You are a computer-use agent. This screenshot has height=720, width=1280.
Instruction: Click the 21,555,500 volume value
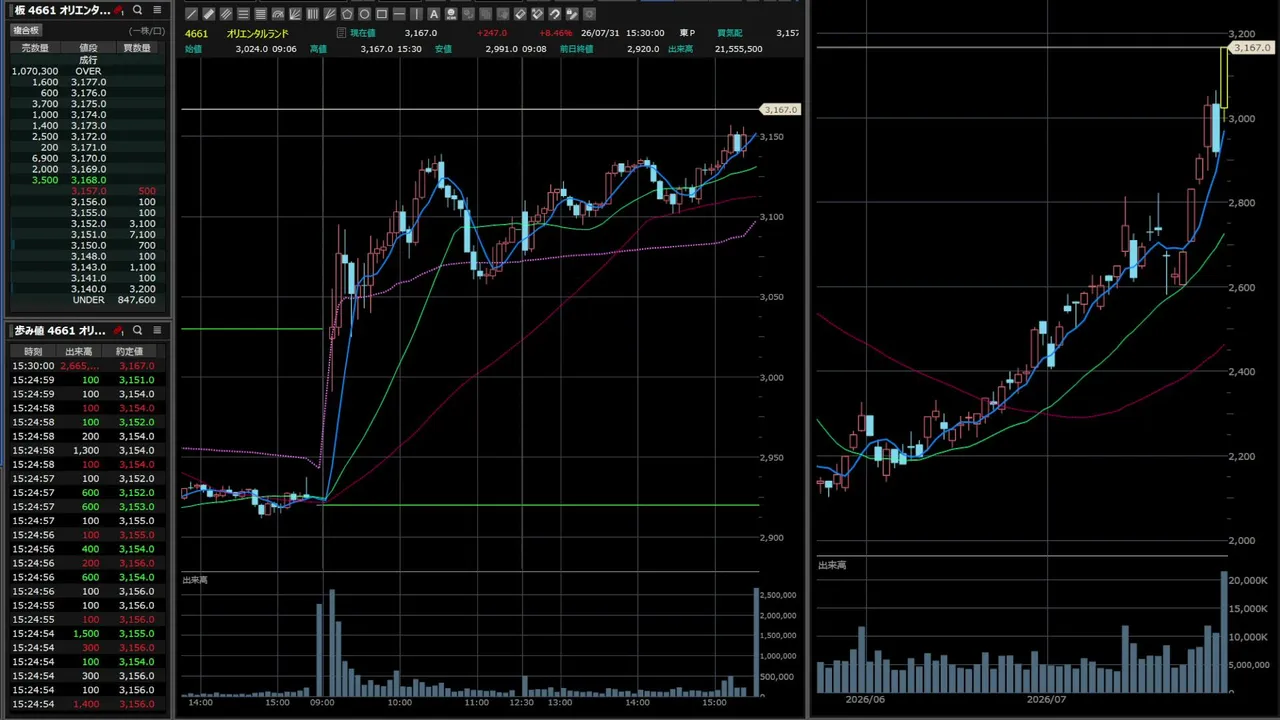738,49
